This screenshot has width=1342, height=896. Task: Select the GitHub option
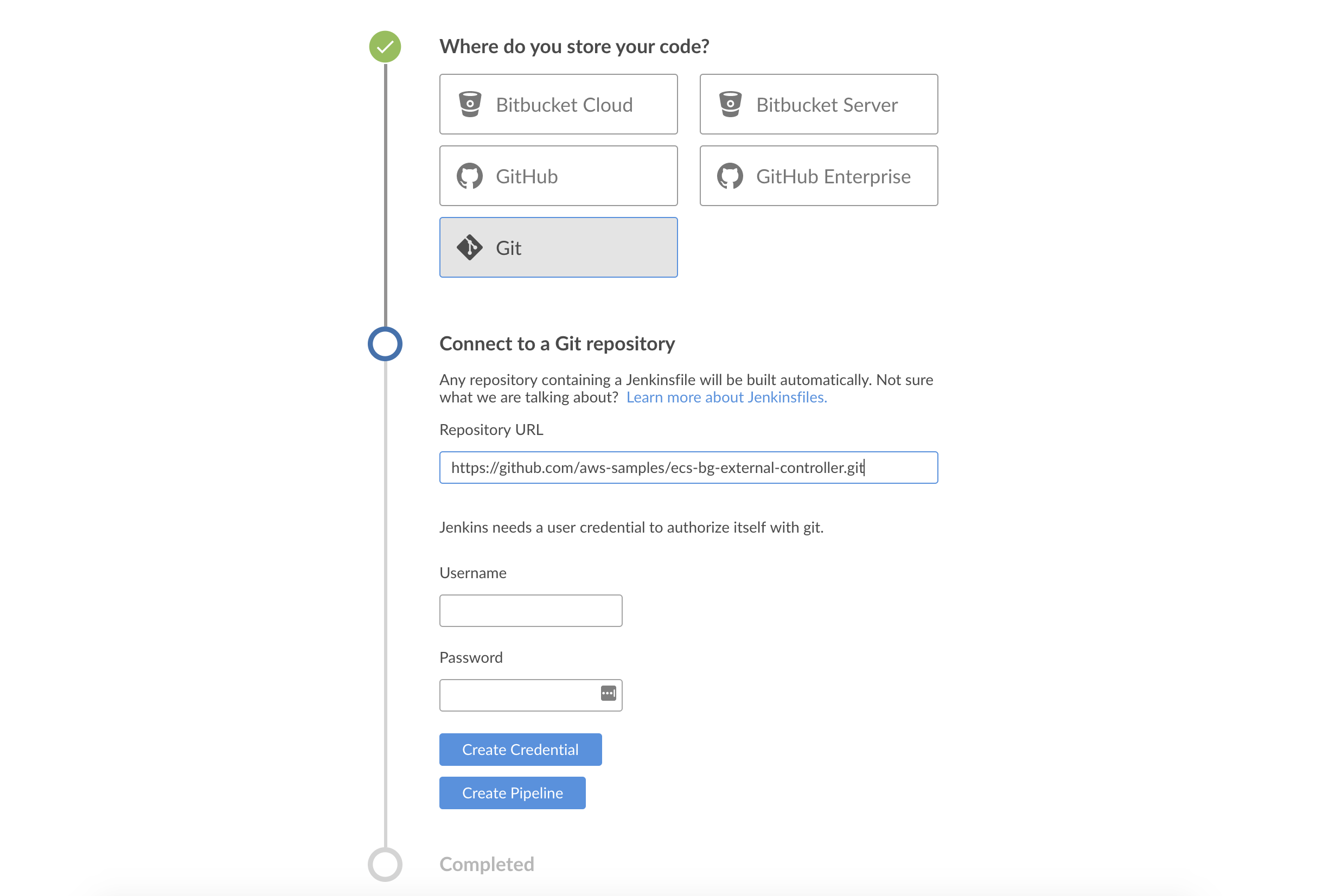558,175
